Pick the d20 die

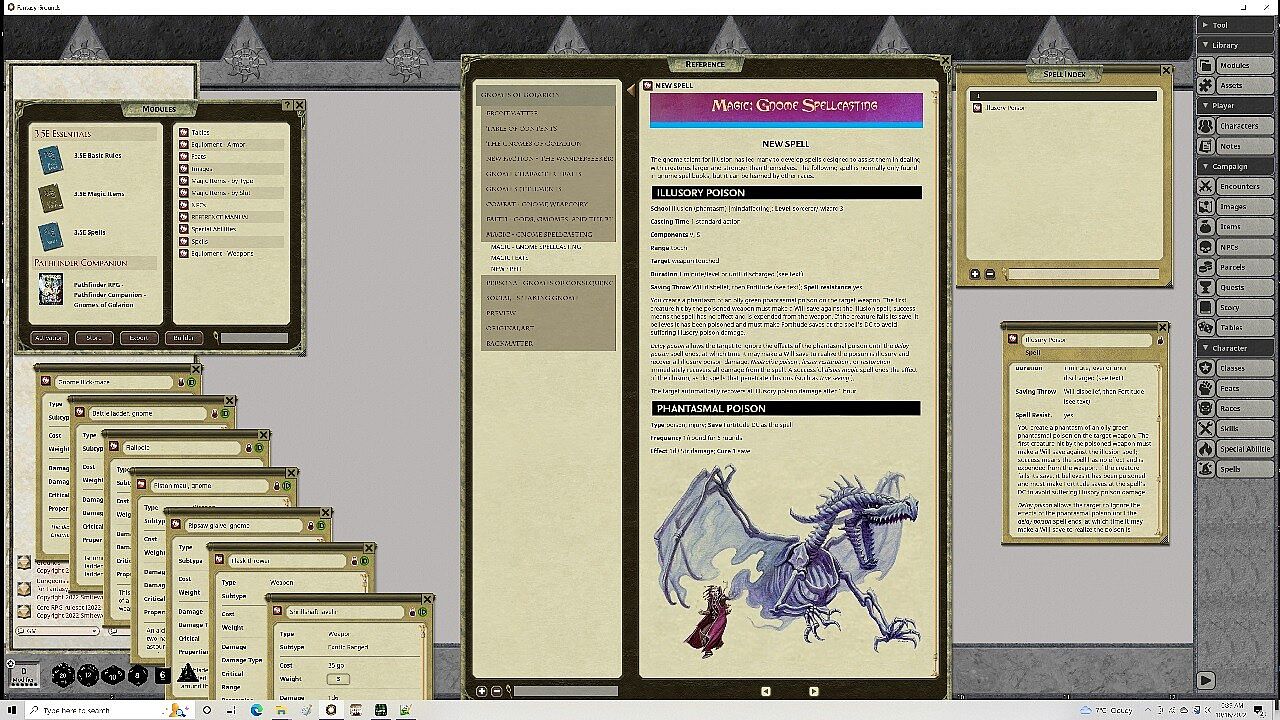pyautogui.click(x=63, y=676)
